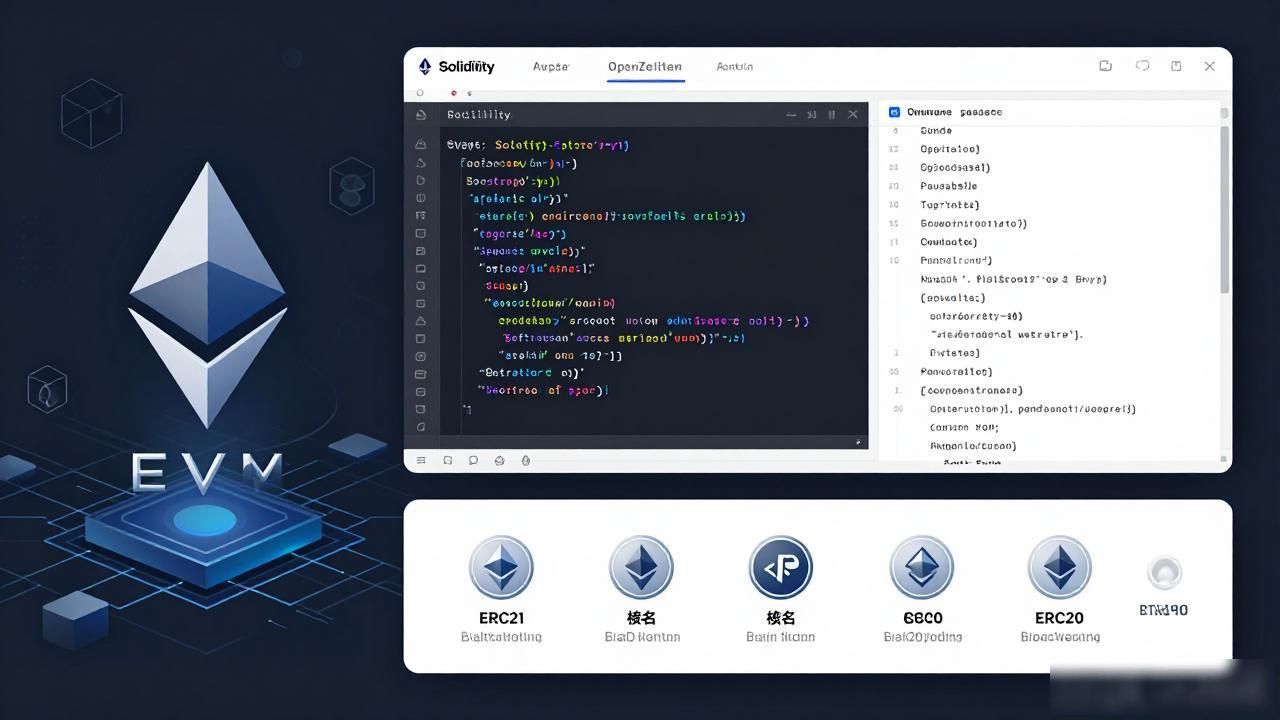Click the pause icon in the code editor header
This screenshot has height=720, width=1280.
[x=832, y=115]
